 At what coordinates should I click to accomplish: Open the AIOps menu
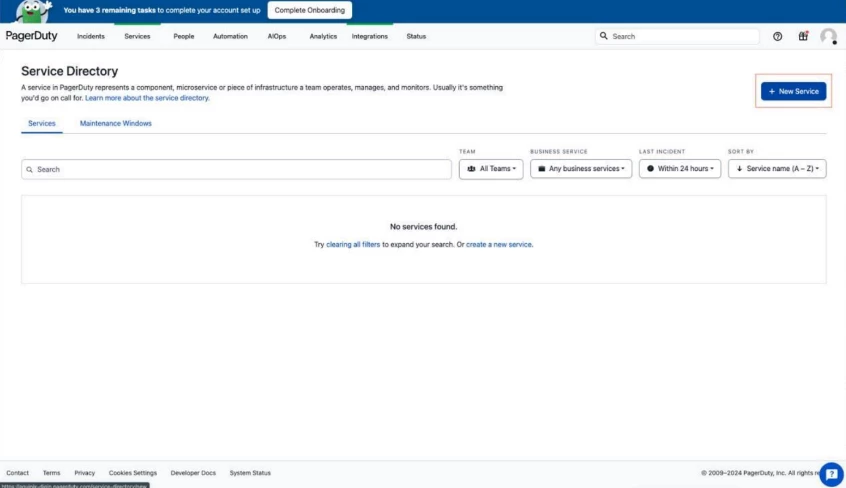[277, 36]
